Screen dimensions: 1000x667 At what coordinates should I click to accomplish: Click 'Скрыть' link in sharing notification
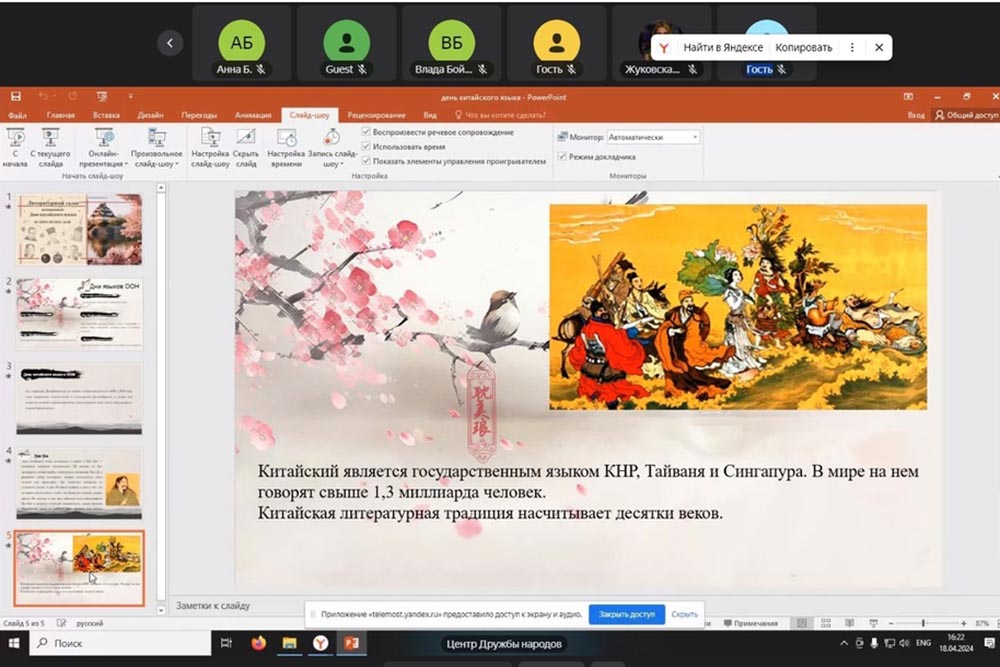pos(685,614)
